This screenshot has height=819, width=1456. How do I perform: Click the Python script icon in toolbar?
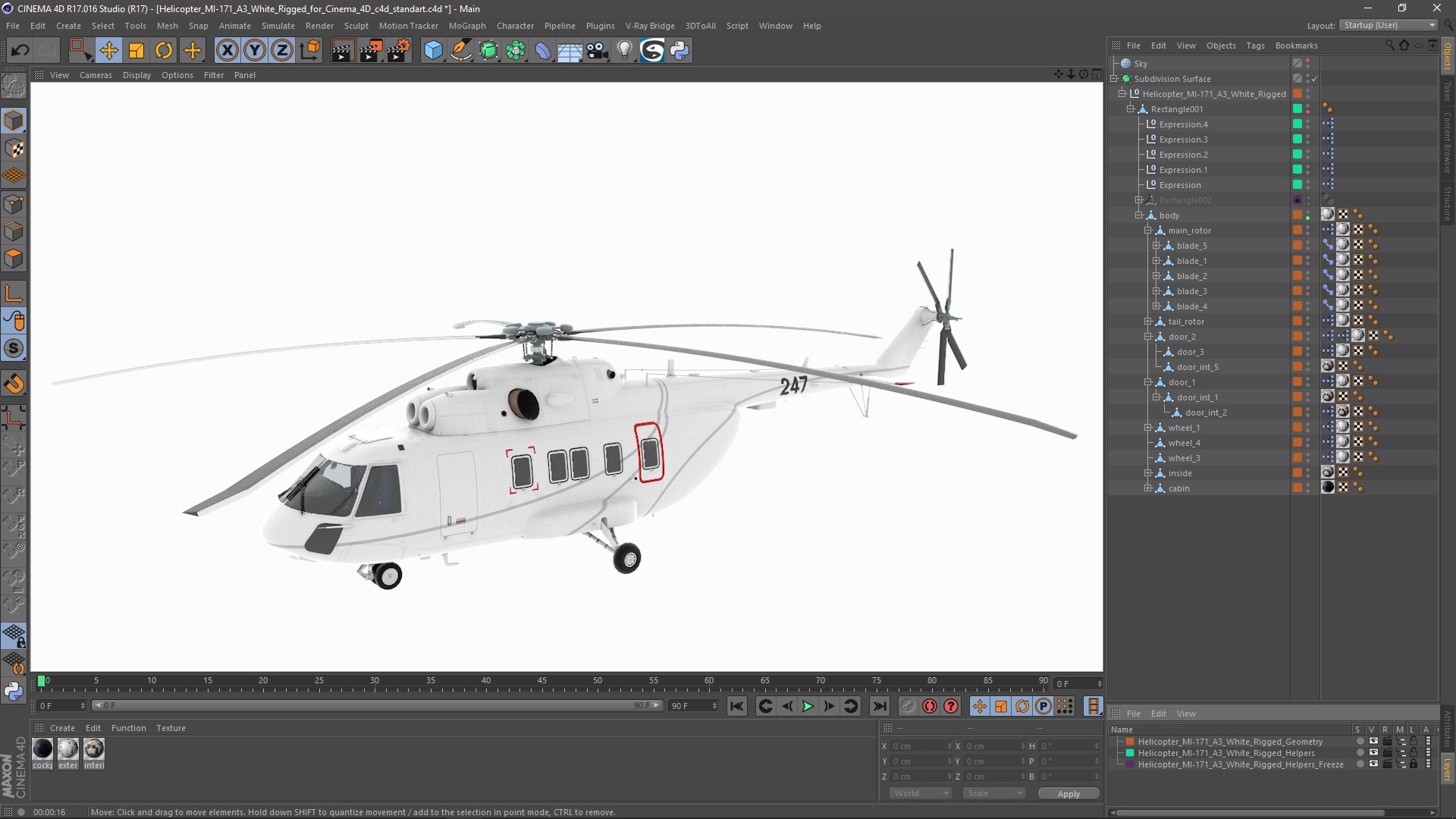point(680,51)
